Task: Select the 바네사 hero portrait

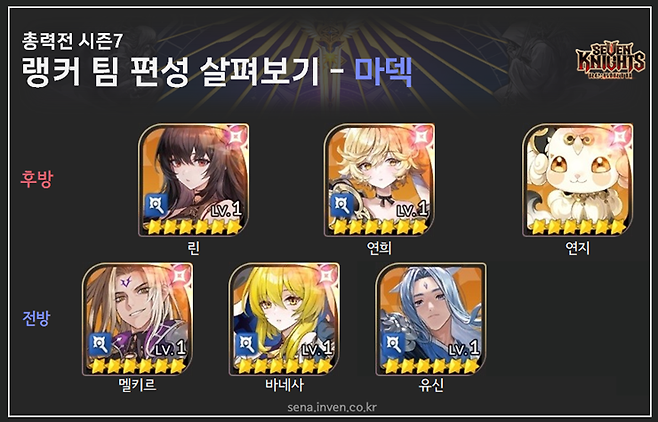Action: point(285,319)
